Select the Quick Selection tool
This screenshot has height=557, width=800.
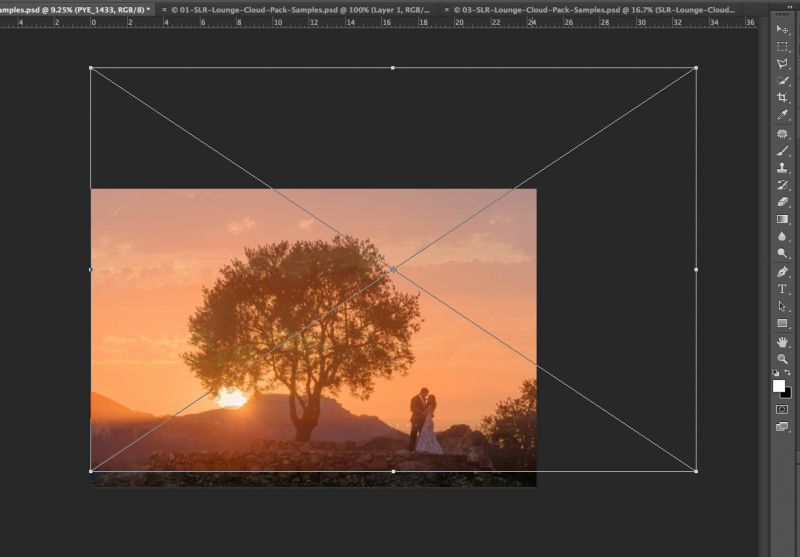click(782, 81)
